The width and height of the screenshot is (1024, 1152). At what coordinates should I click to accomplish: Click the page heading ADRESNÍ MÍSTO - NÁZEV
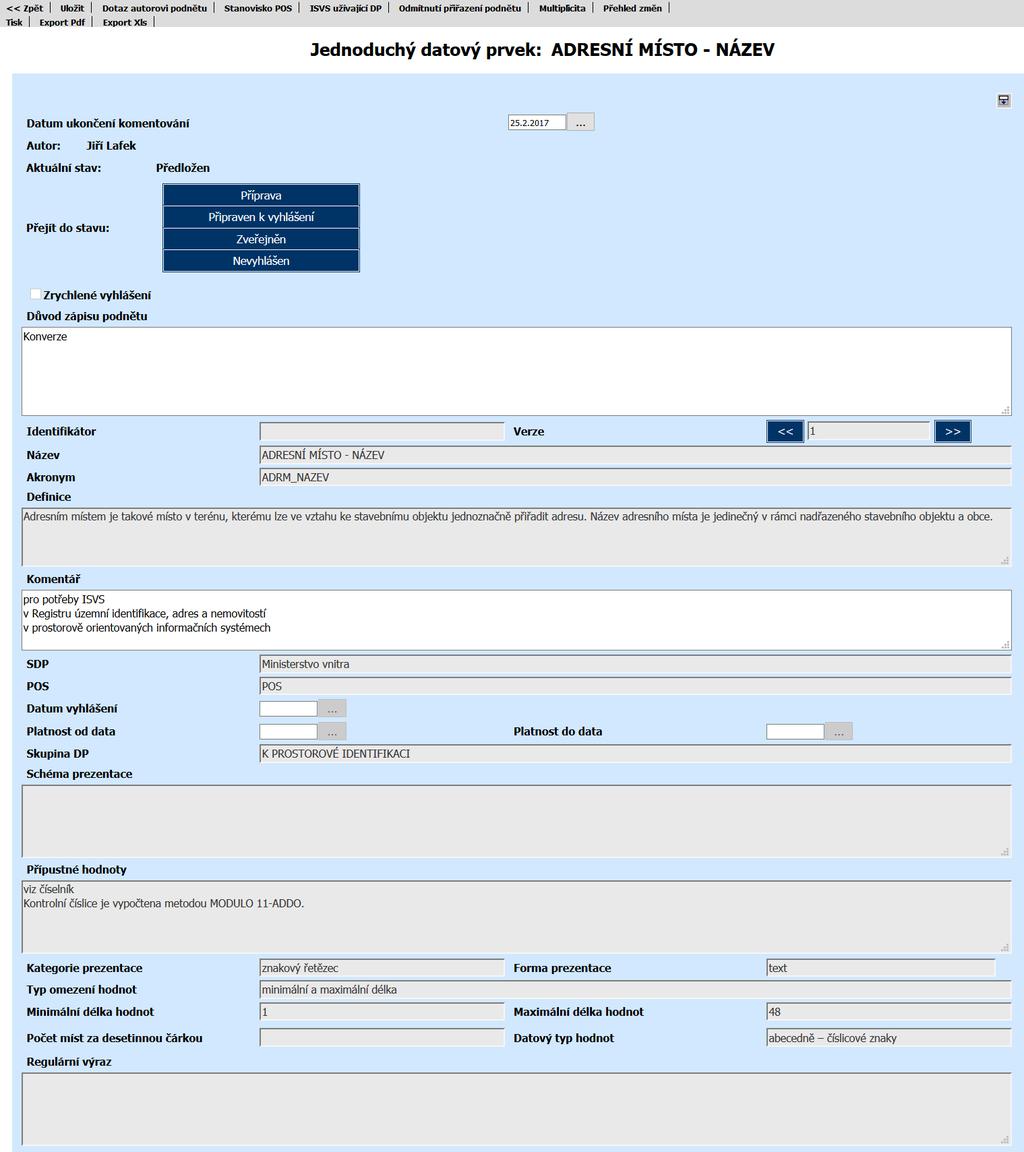click(663, 50)
